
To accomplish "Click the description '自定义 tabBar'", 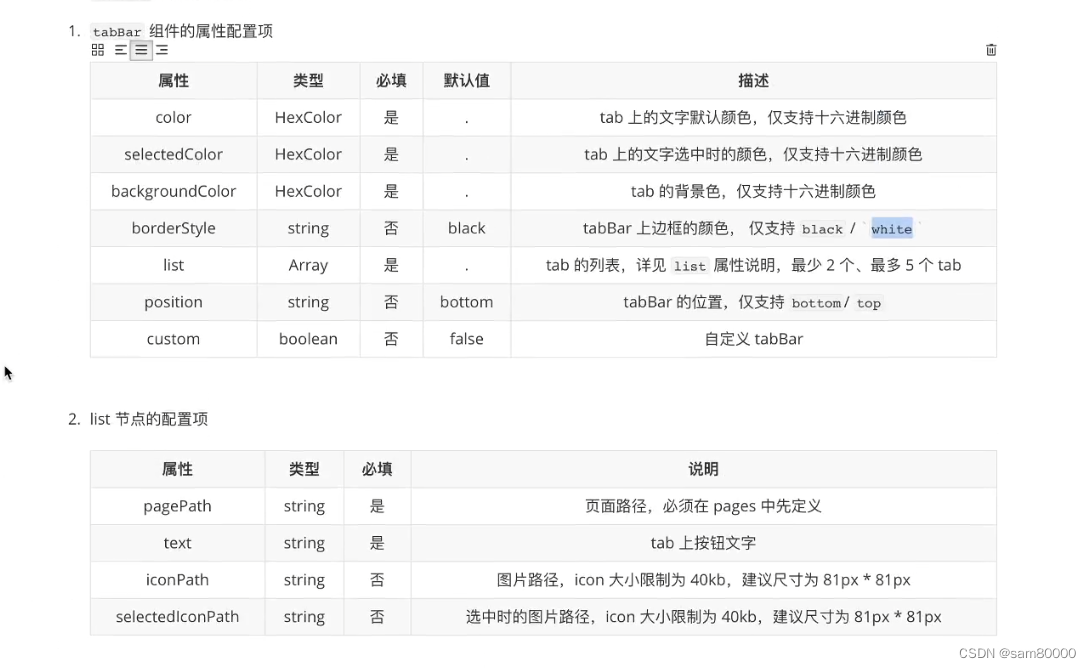I will click(x=754, y=339).
